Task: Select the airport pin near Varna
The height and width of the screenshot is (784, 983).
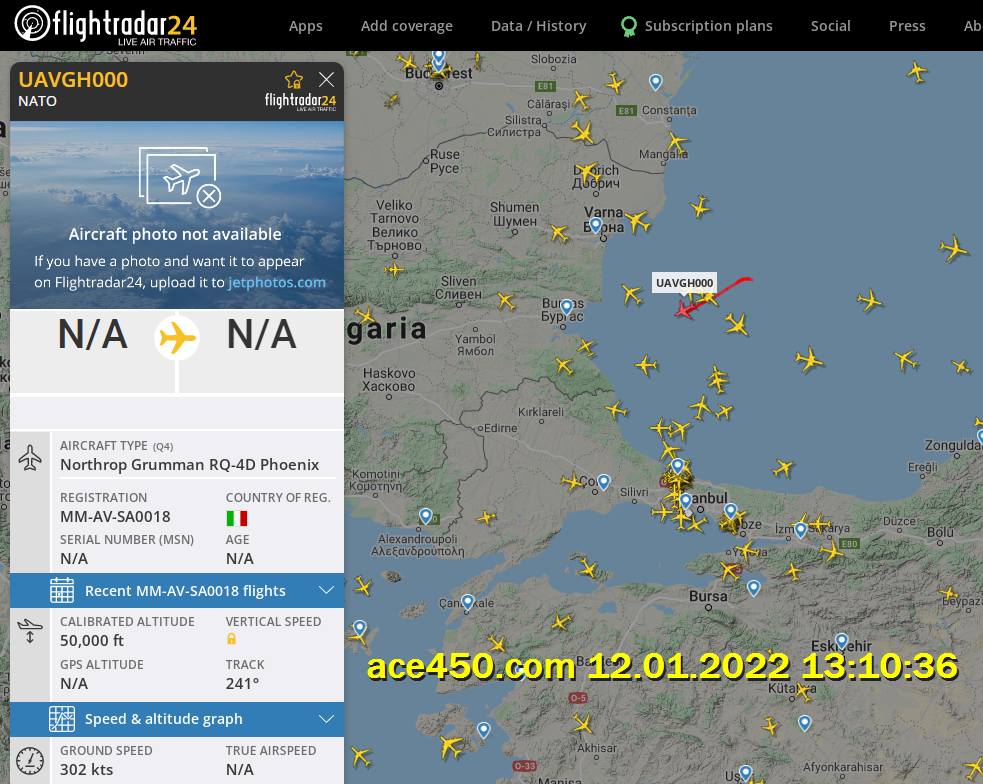Action: [596, 224]
